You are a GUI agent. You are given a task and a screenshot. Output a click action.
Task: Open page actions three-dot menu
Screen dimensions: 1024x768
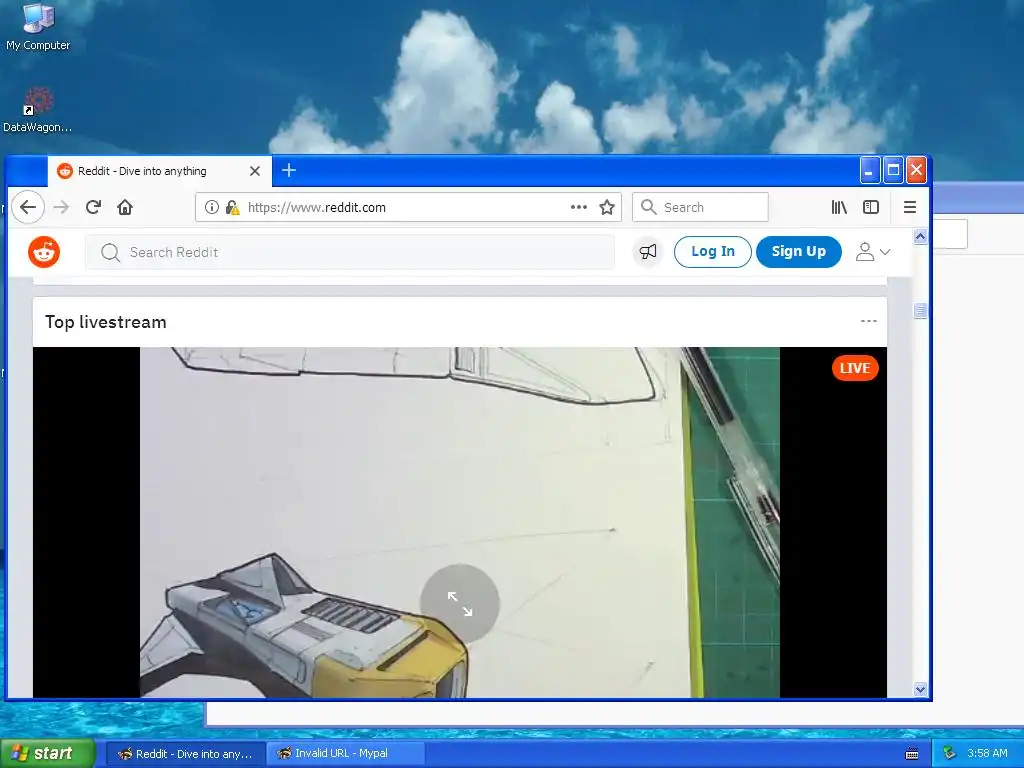coord(579,207)
